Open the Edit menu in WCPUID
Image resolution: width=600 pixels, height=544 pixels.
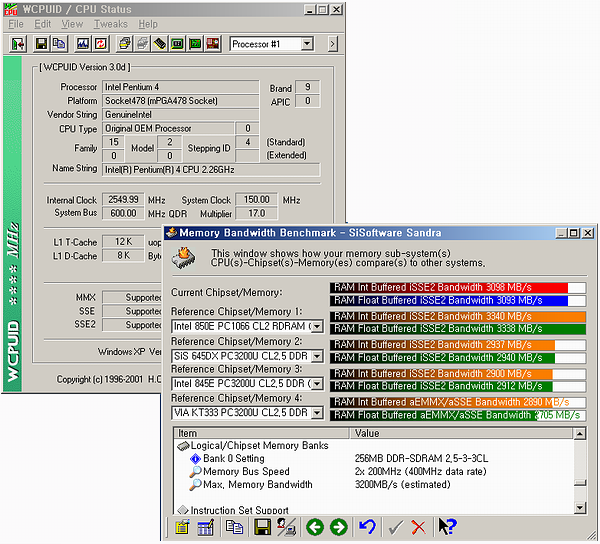tap(42, 24)
